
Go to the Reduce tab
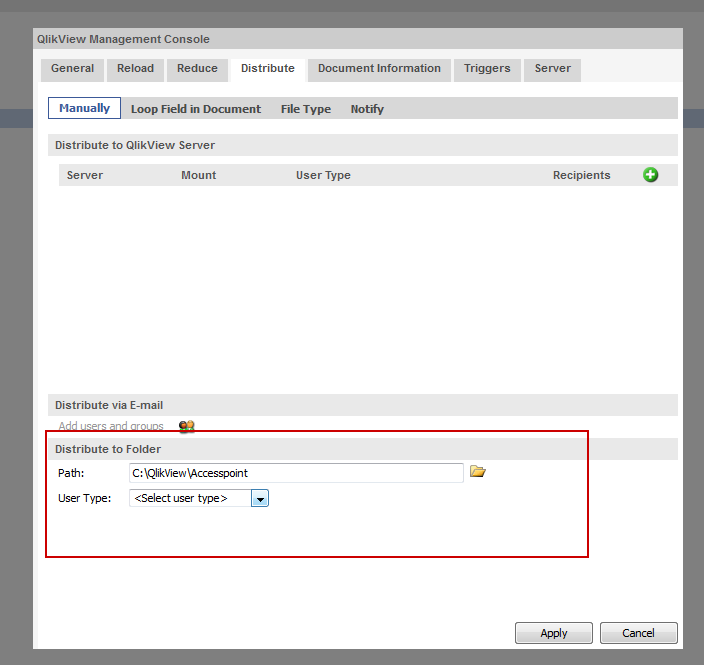click(x=197, y=69)
